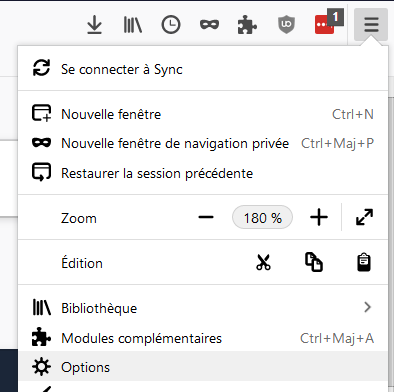Viewport: 394px width, 392px height.
Task: Click the Copy icon in Édition row
Action: (314, 262)
